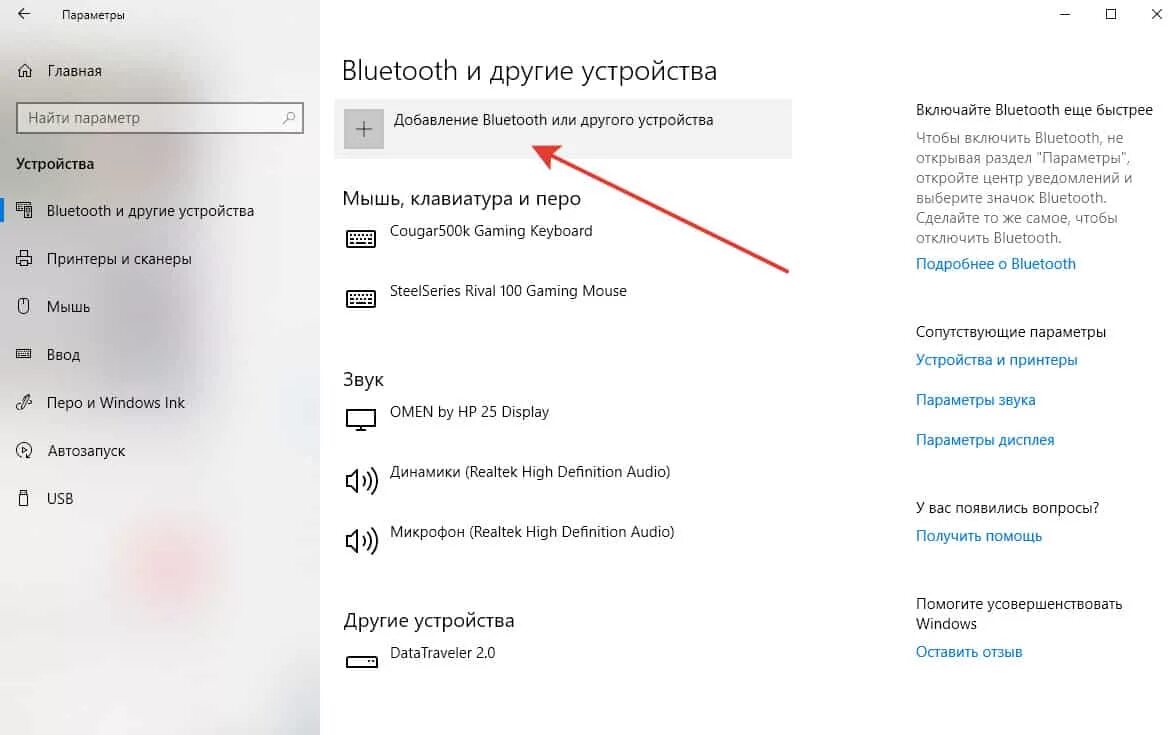Click the speaker icon for Динамики Realtek
Image resolution: width=1175 pixels, height=735 pixels.
[361, 480]
